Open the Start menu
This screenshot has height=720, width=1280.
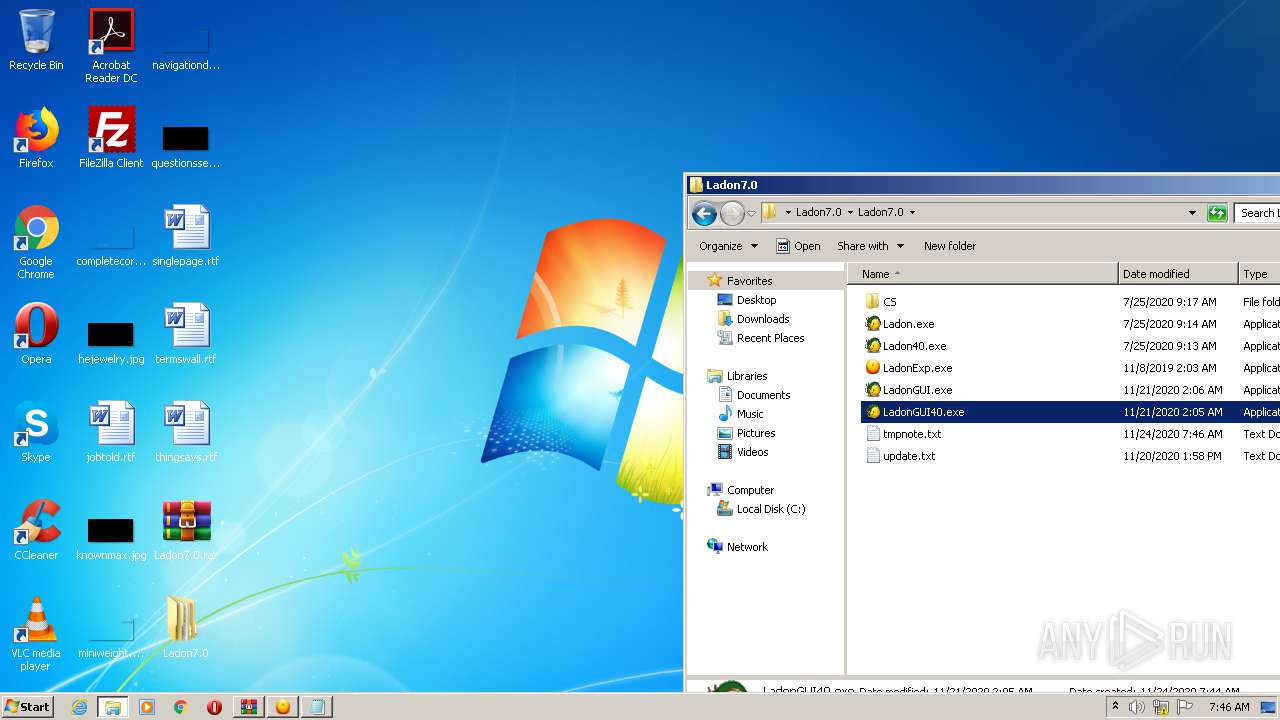tap(27, 707)
